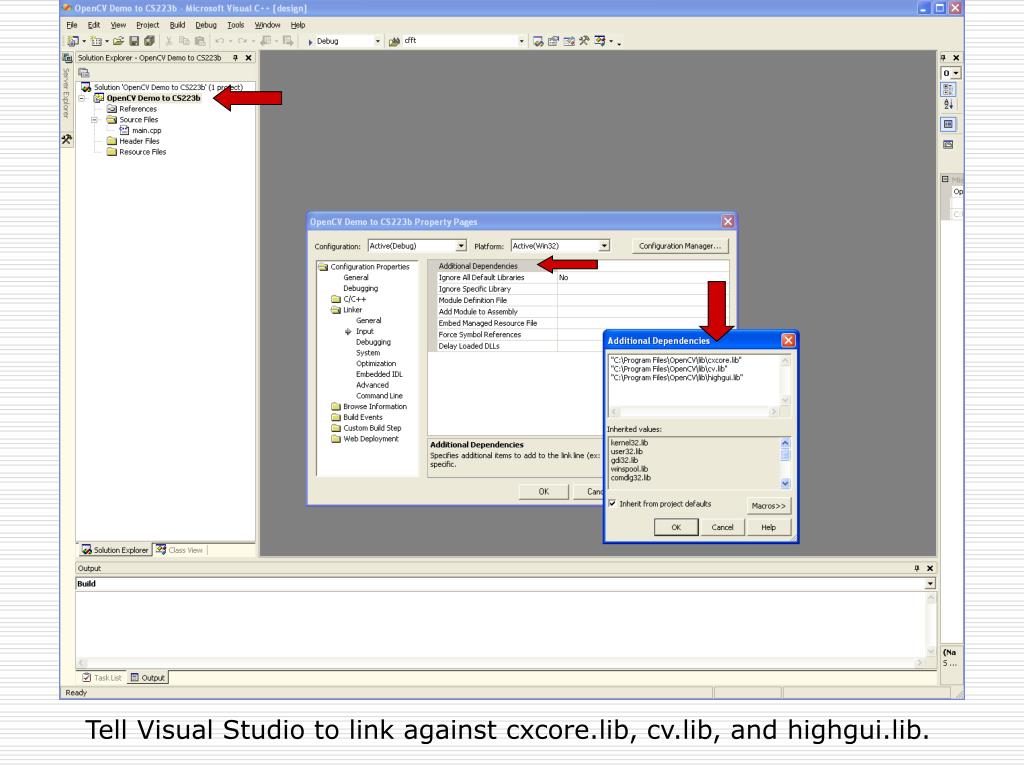This screenshot has height=768, width=1024.
Task: Click the Paste toolbar icon
Action: click(x=200, y=41)
